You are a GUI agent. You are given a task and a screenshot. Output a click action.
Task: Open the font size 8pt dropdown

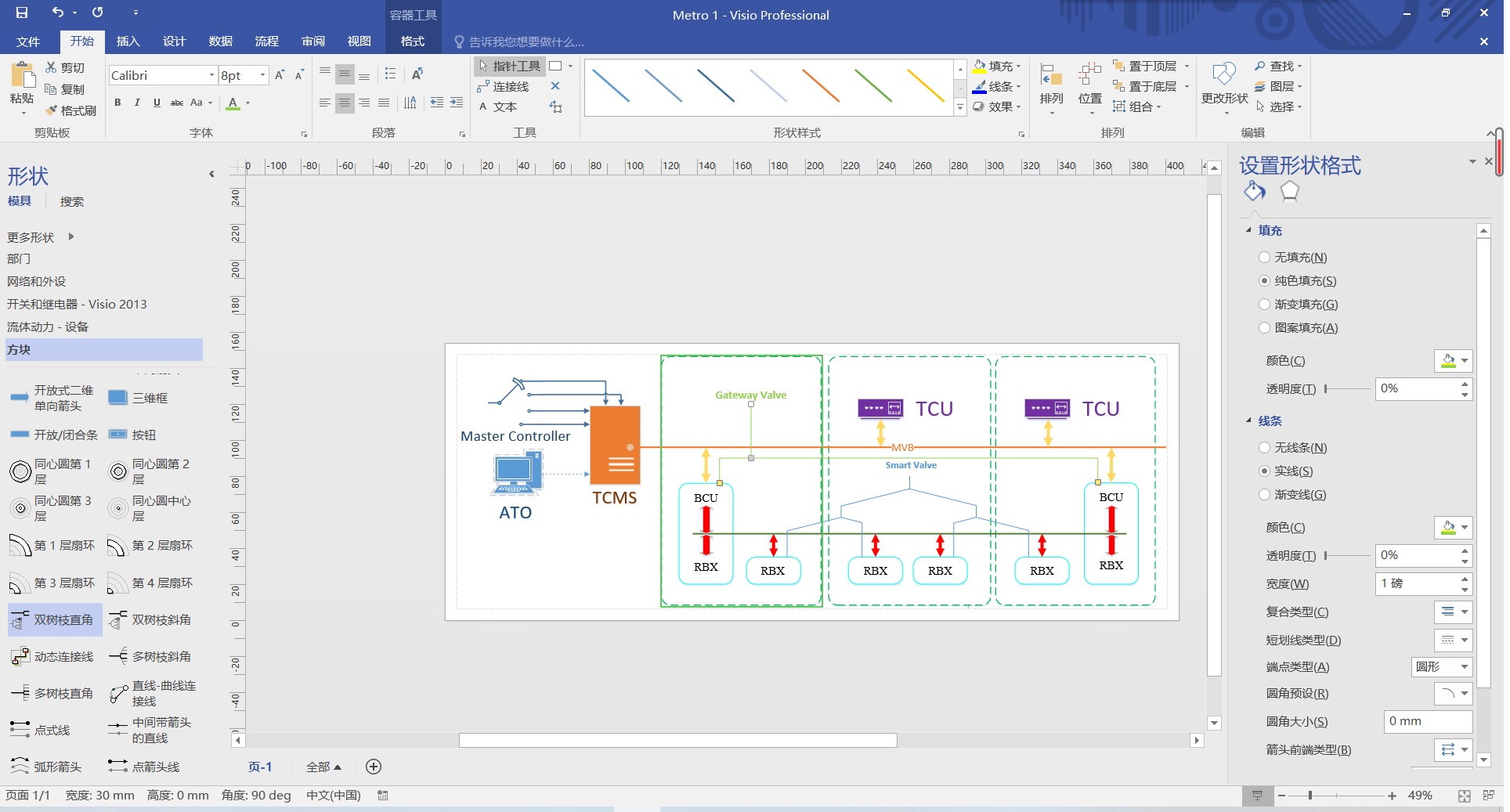(x=262, y=75)
